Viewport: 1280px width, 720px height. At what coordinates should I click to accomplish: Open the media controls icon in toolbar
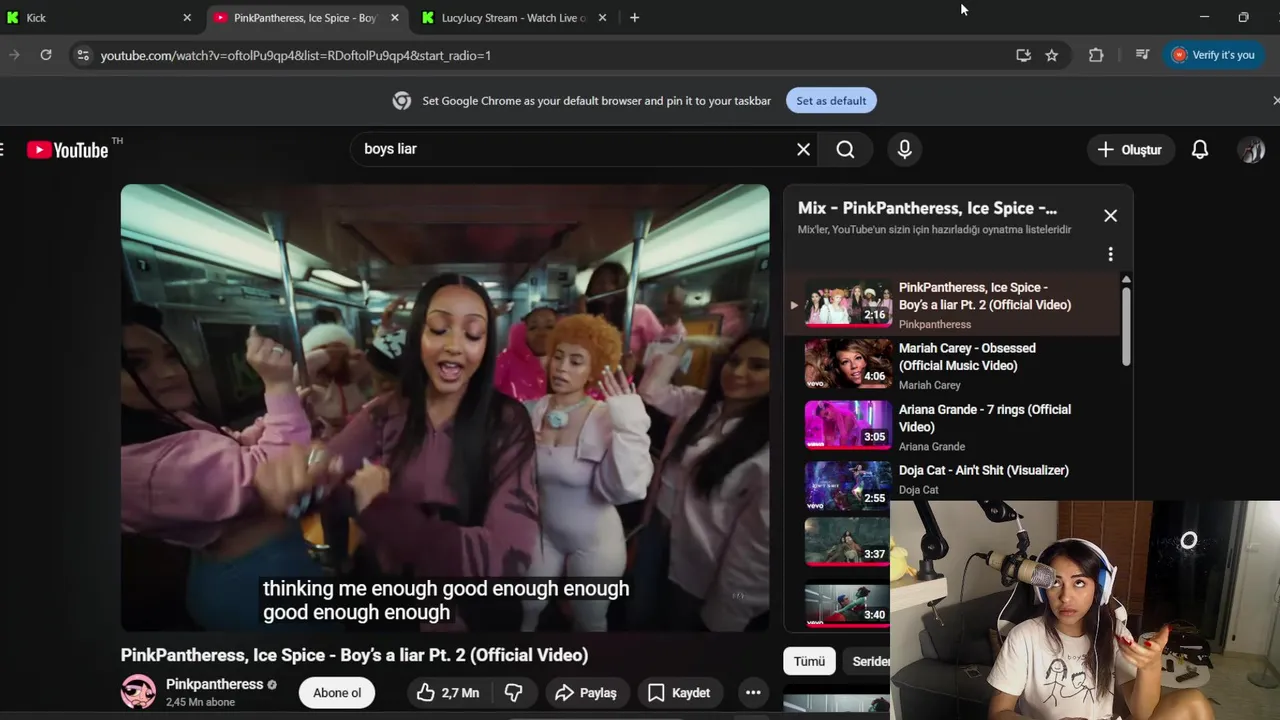(x=1142, y=55)
